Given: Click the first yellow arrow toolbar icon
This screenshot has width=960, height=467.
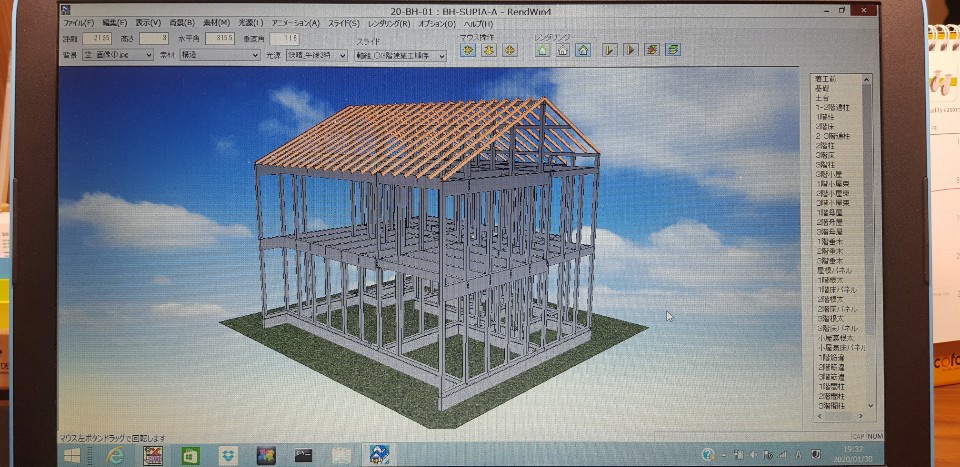Looking at the screenshot, I should 609,50.
